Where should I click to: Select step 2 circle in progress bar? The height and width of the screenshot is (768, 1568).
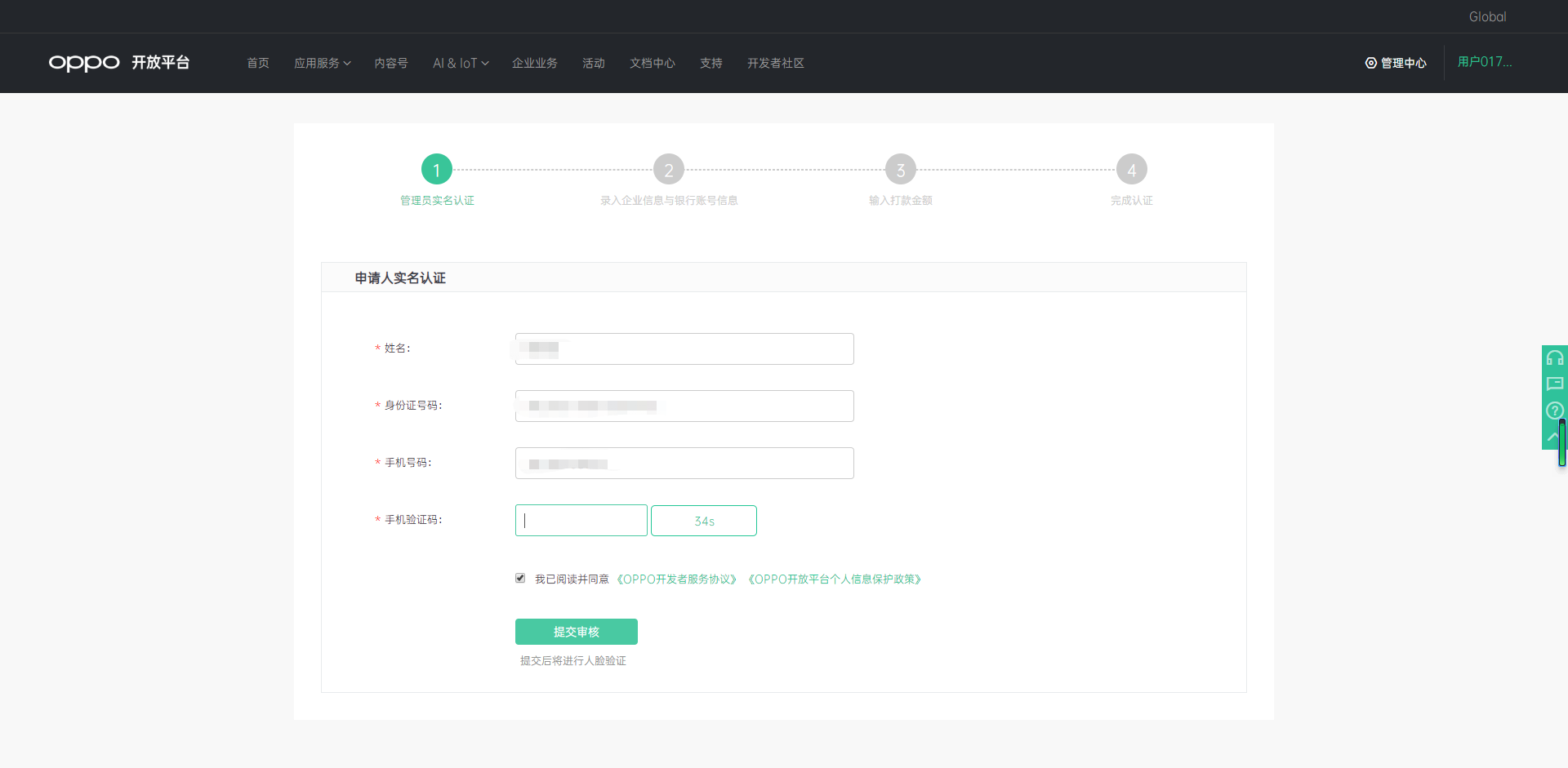coord(669,170)
